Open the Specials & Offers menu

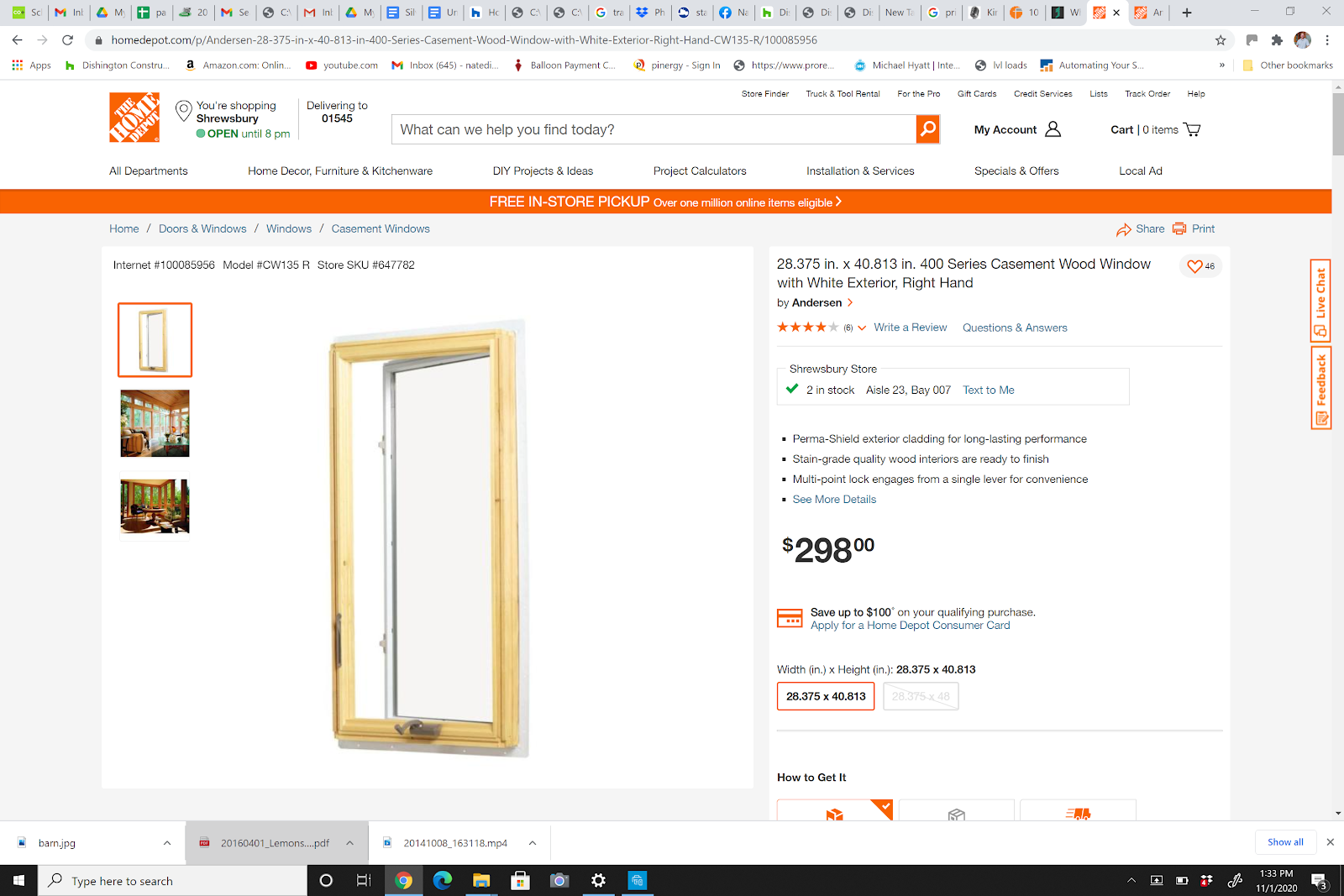1016,170
